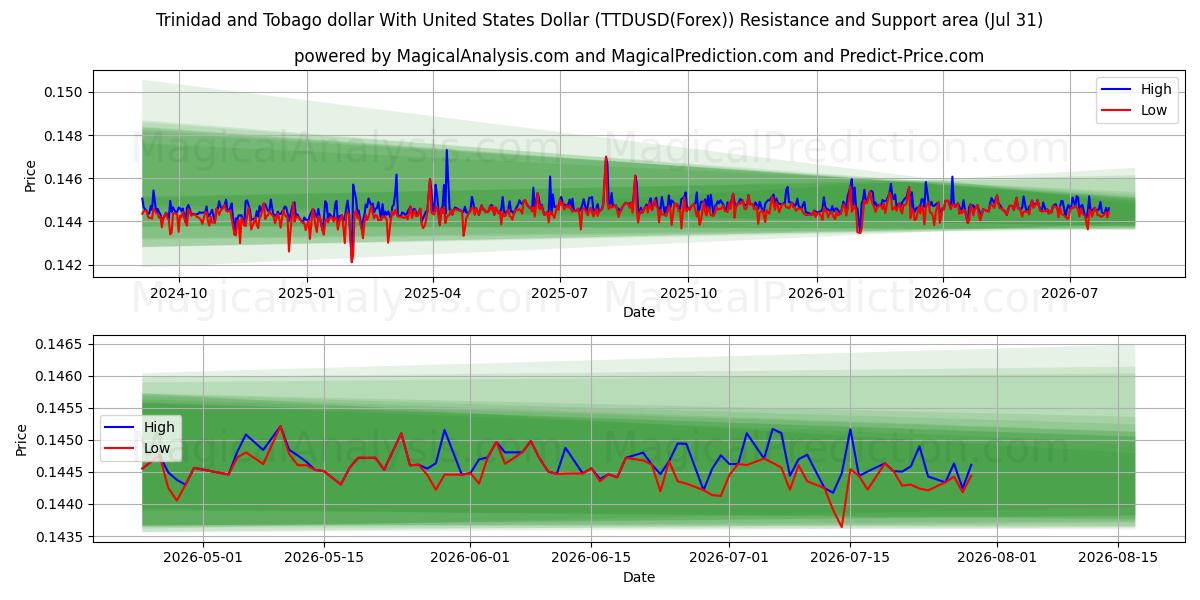1200x600 pixels.
Task: Click the 0.150 price tick on upper chart
Action: pos(64,92)
